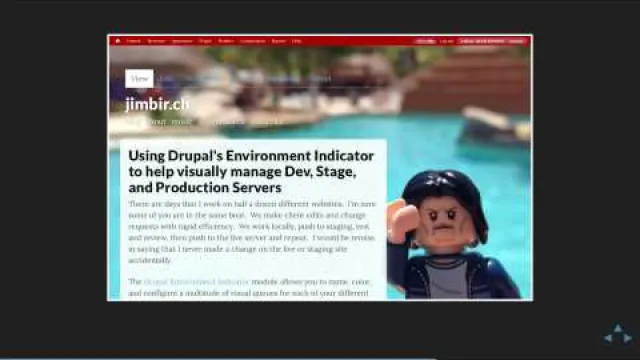Click the article title about Environment Indicator
Image resolution: width=640 pixels, height=360 pixels.
tap(251, 171)
